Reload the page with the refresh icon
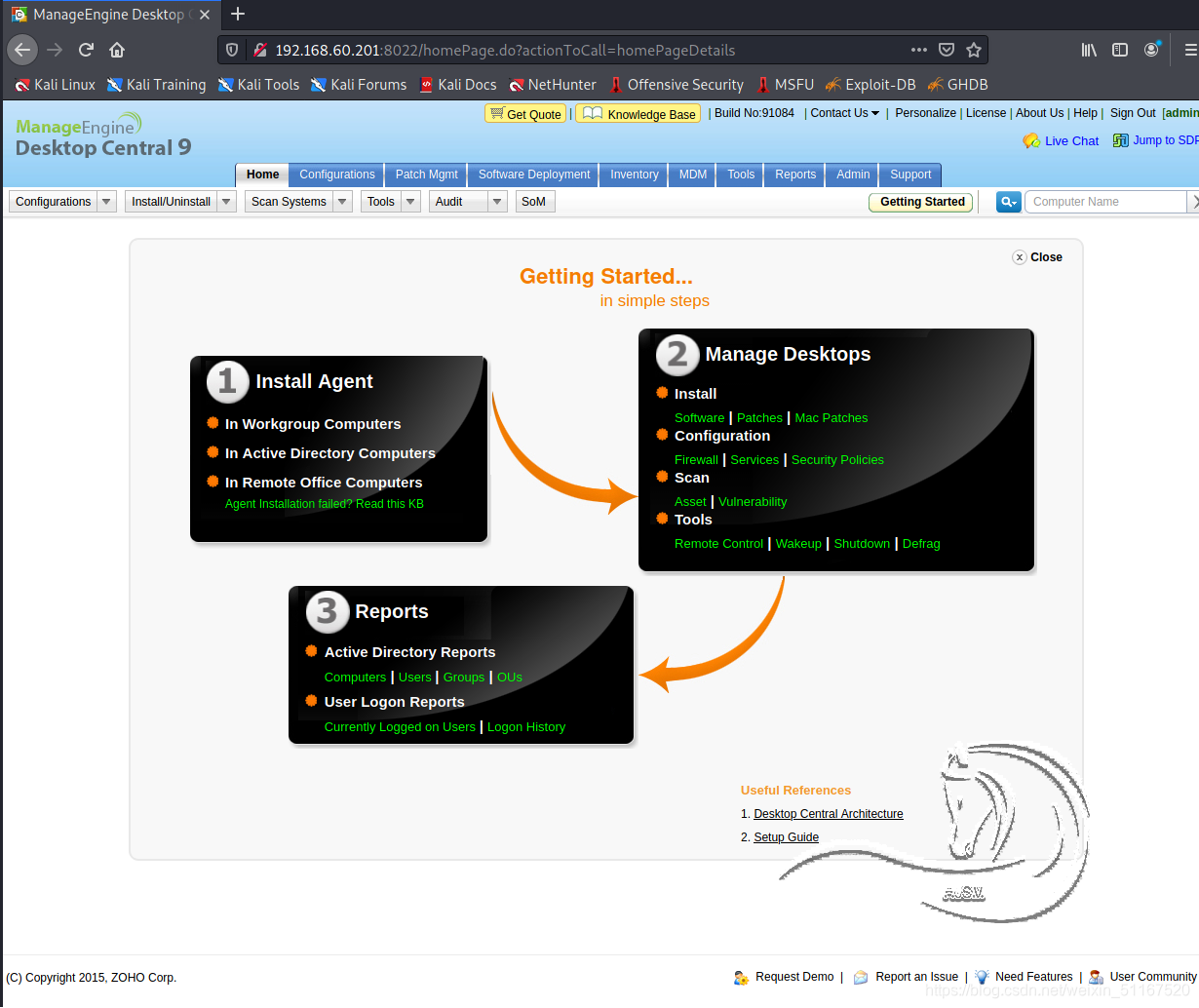The height and width of the screenshot is (1008, 1199). (86, 50)
